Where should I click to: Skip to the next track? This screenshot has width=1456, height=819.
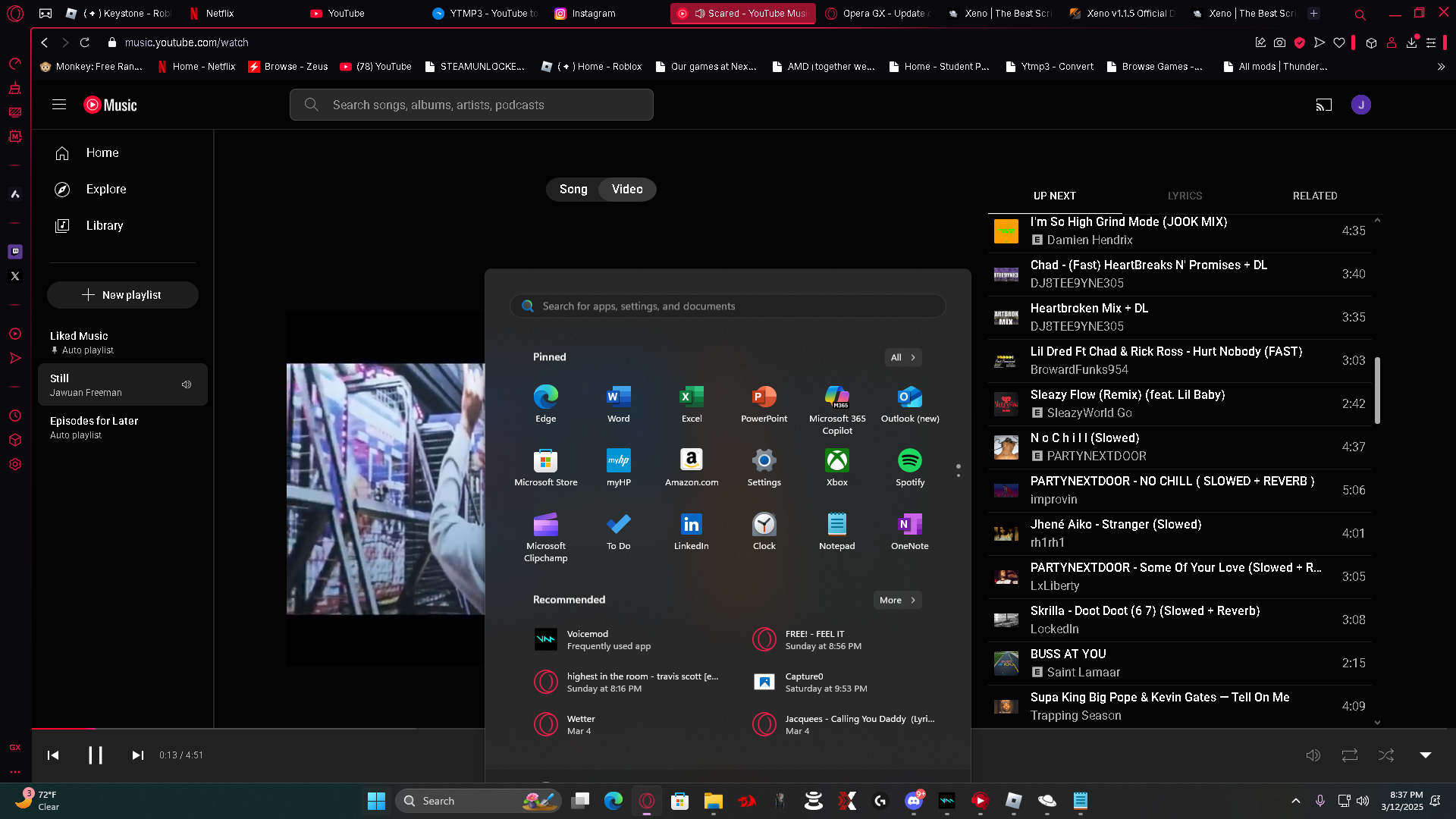(x=137, y=755)
